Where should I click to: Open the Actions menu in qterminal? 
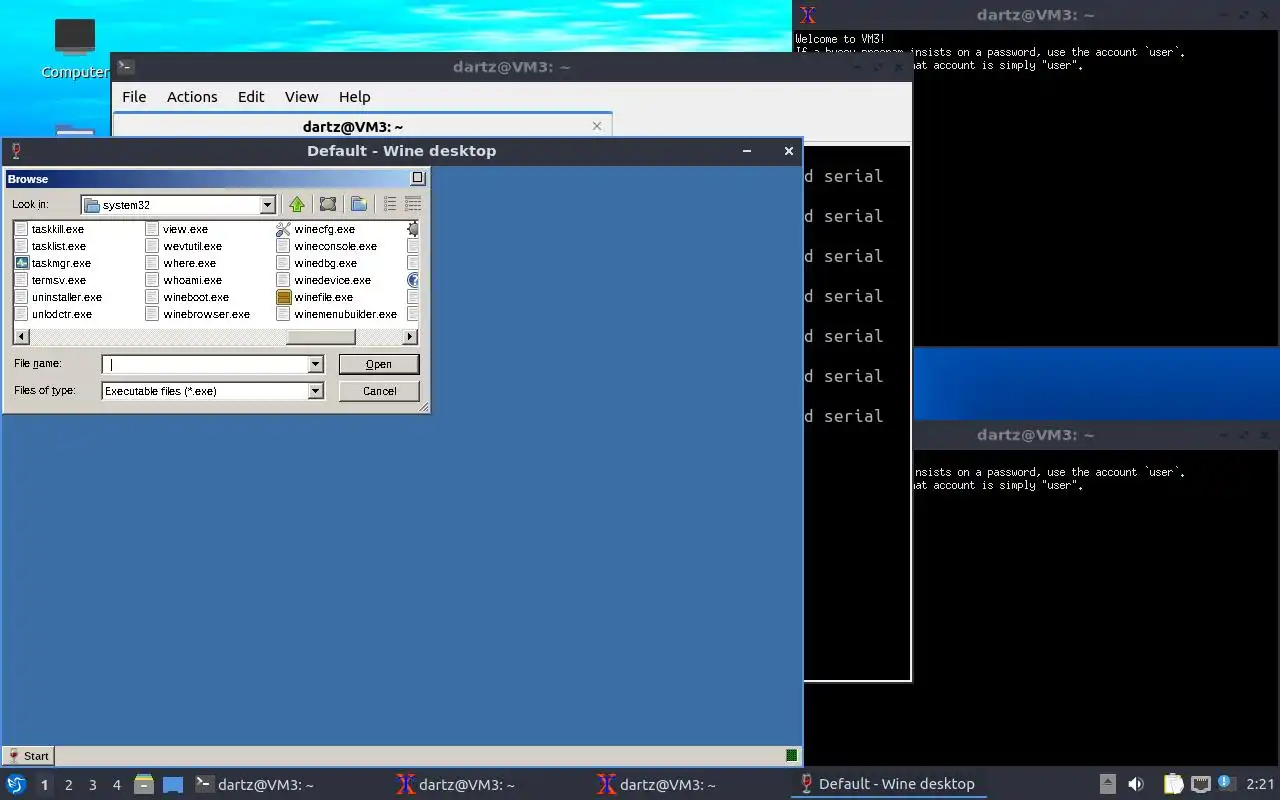click(x=192, y=97)
